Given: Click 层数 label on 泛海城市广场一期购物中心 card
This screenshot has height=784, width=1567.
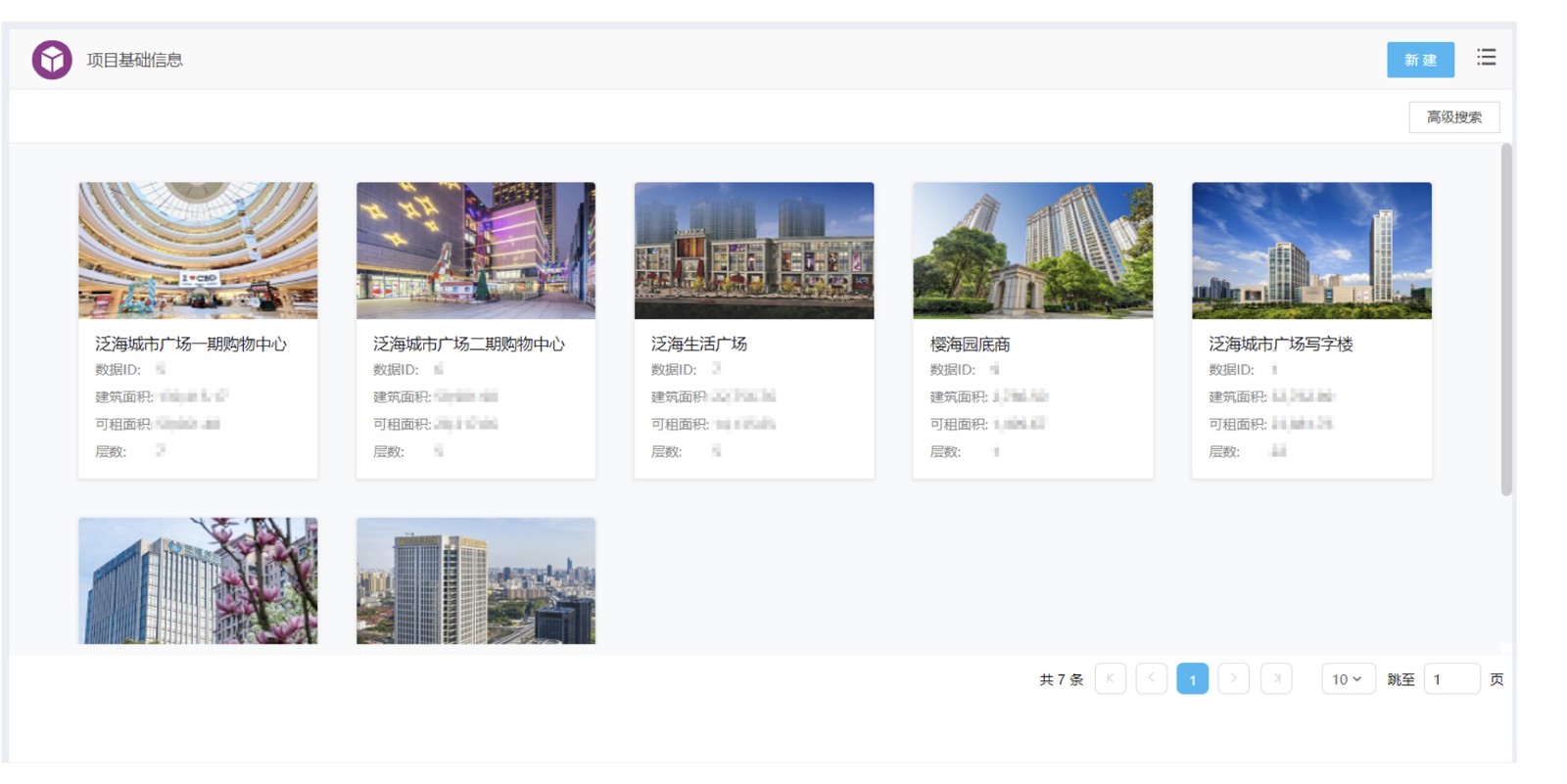Looking at the screenshot, I should [111, 452].
